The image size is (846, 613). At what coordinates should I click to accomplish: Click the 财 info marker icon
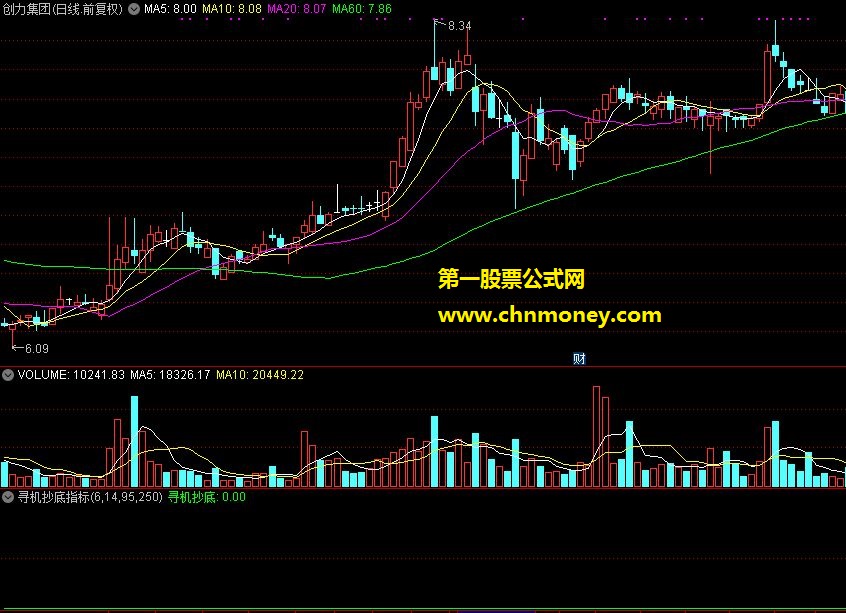pyautogui.click(x=579, y=358)
